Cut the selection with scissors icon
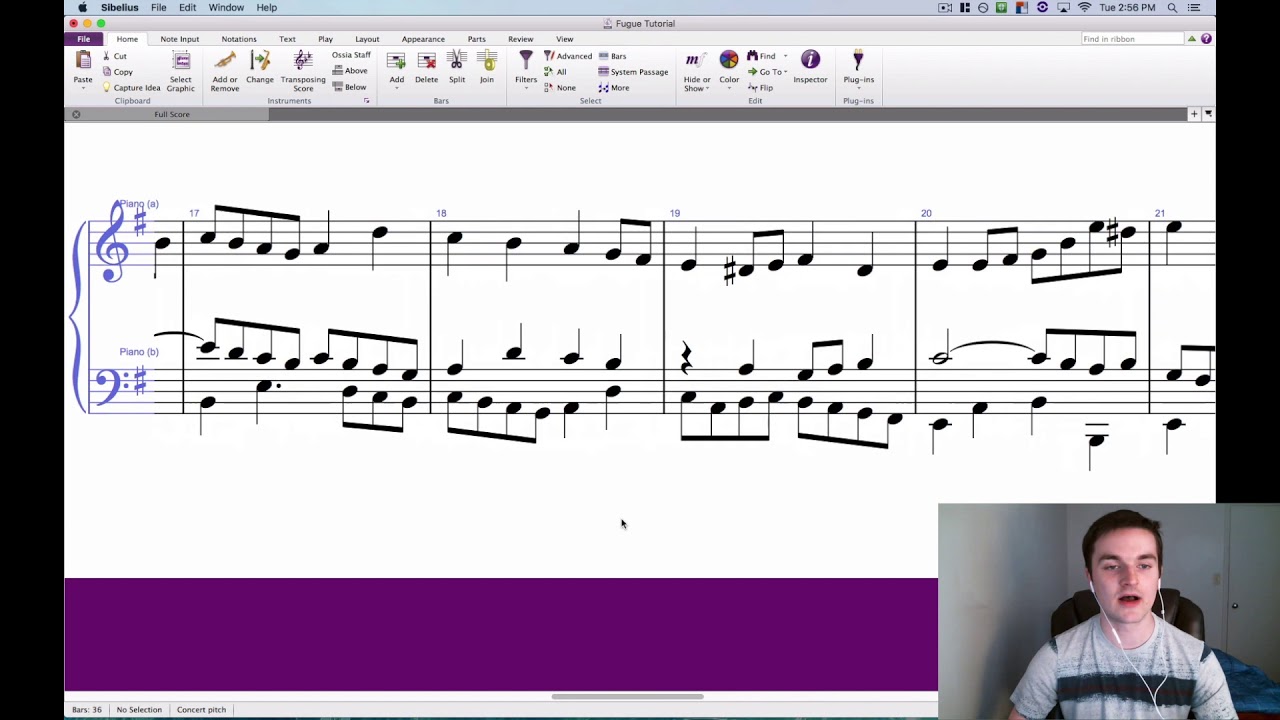Viewport: 1280px width, 720px height. [107, 56]
